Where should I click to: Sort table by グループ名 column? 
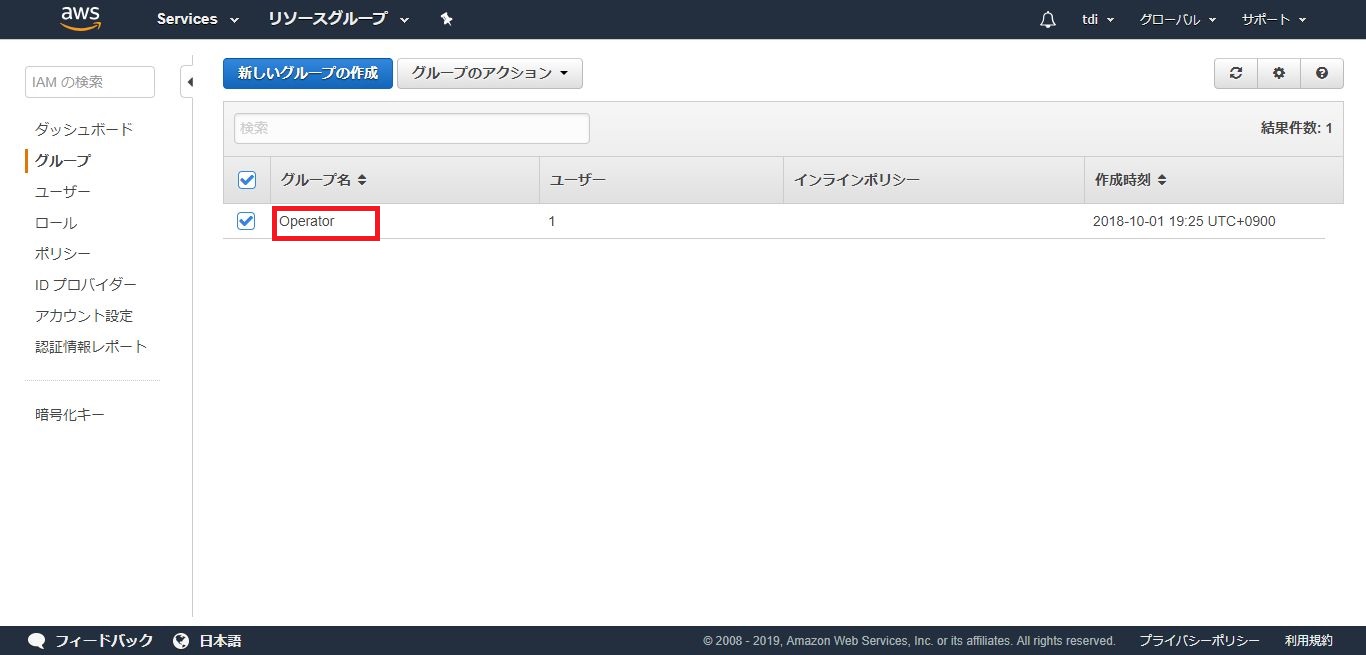323,180
